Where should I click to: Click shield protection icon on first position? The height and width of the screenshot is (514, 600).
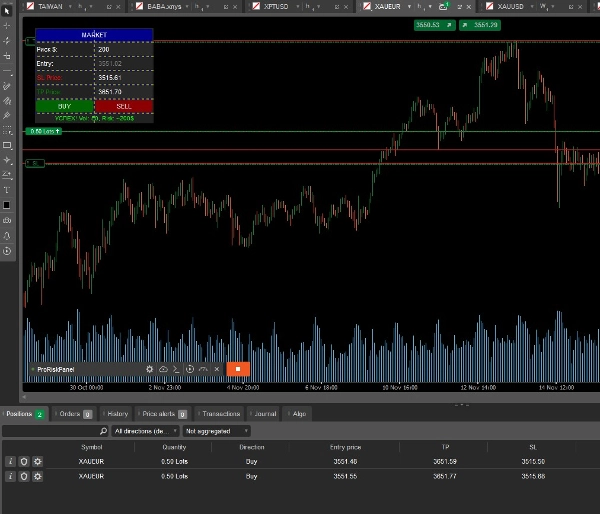click(23, 462)
